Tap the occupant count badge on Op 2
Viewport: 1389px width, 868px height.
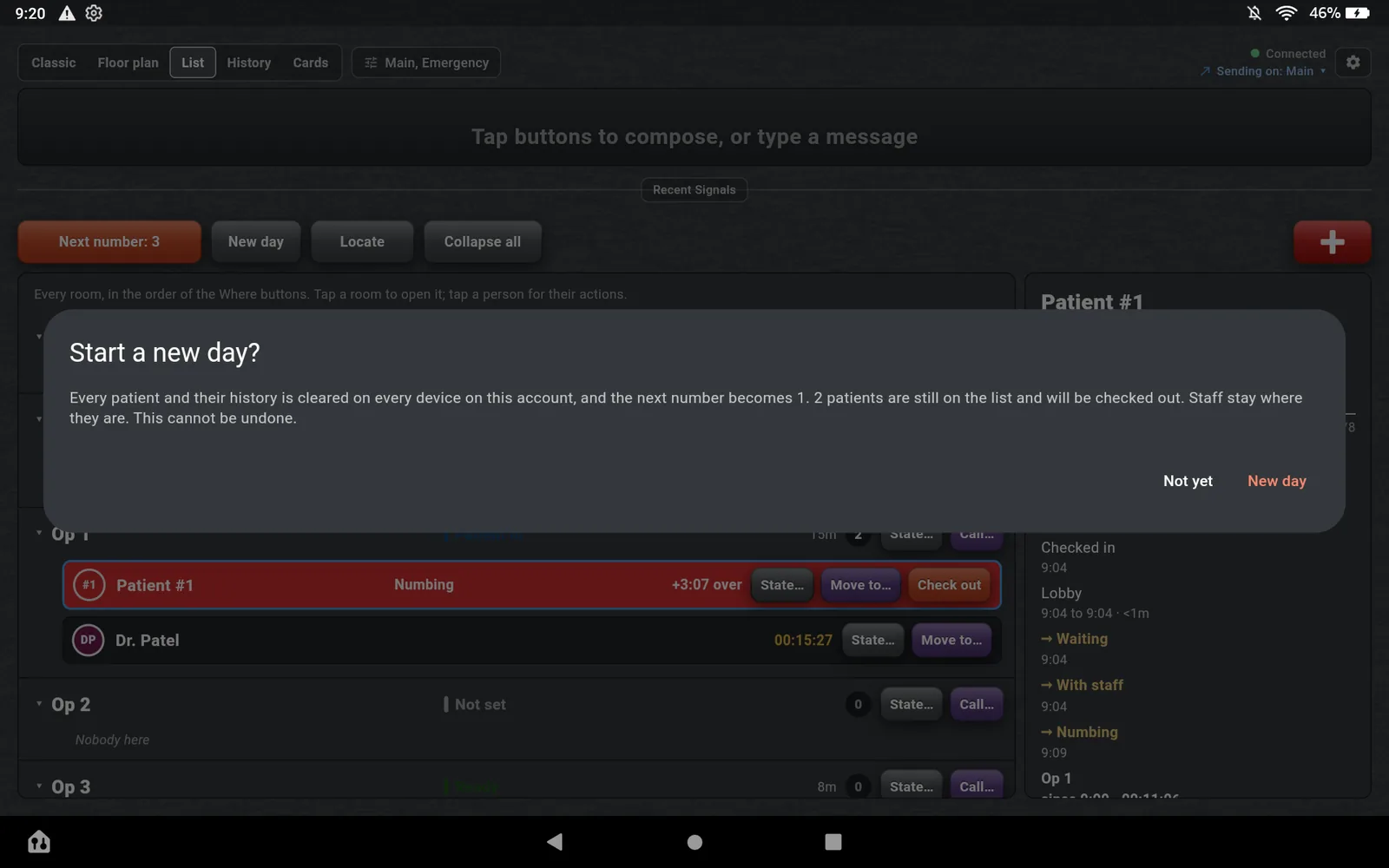858,705
